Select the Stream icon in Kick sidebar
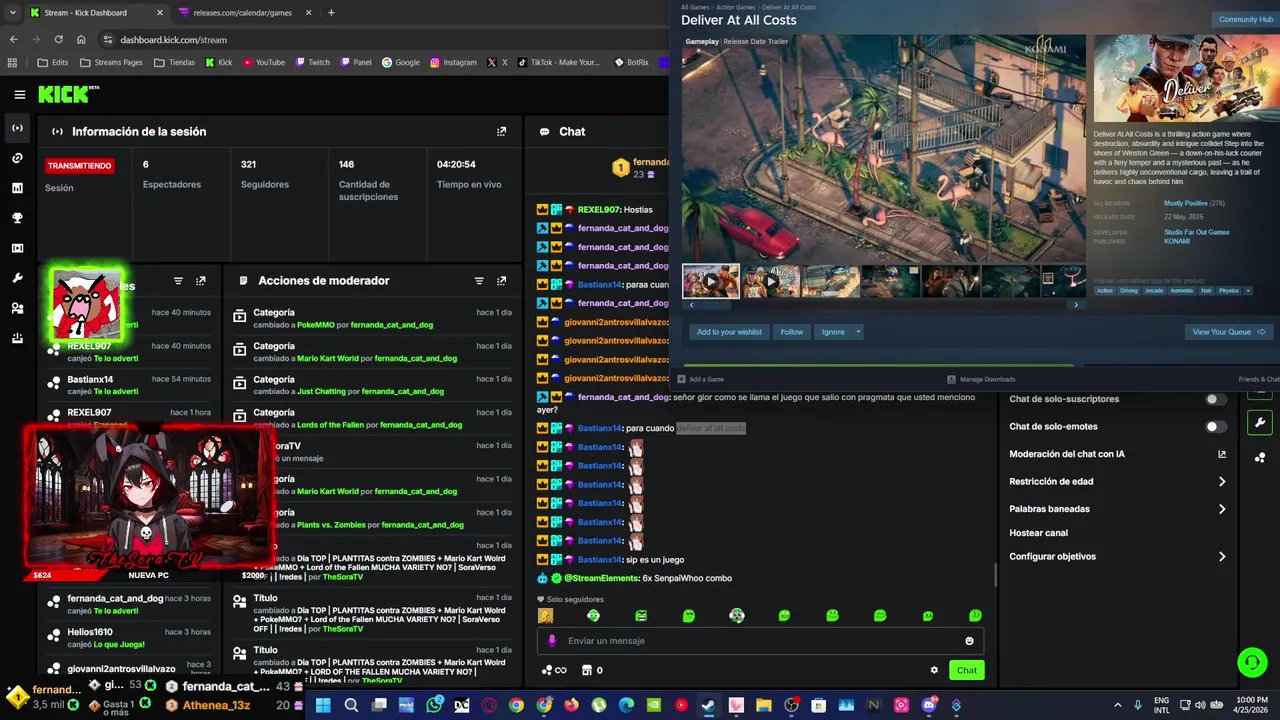Image resolution: width=1280 pixels, height=720 pixels. click(x=17, y=128)
